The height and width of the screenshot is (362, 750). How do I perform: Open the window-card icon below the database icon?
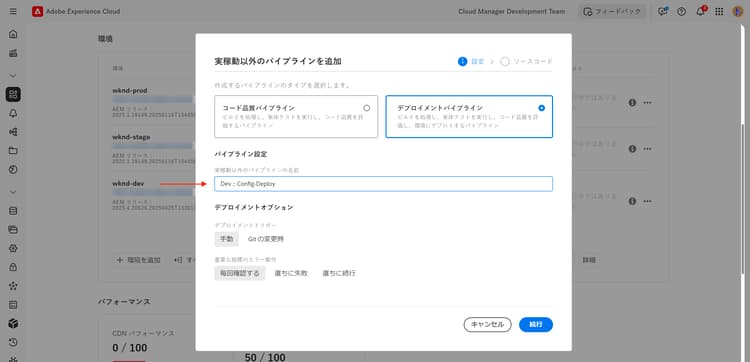[x=13, y=230]
